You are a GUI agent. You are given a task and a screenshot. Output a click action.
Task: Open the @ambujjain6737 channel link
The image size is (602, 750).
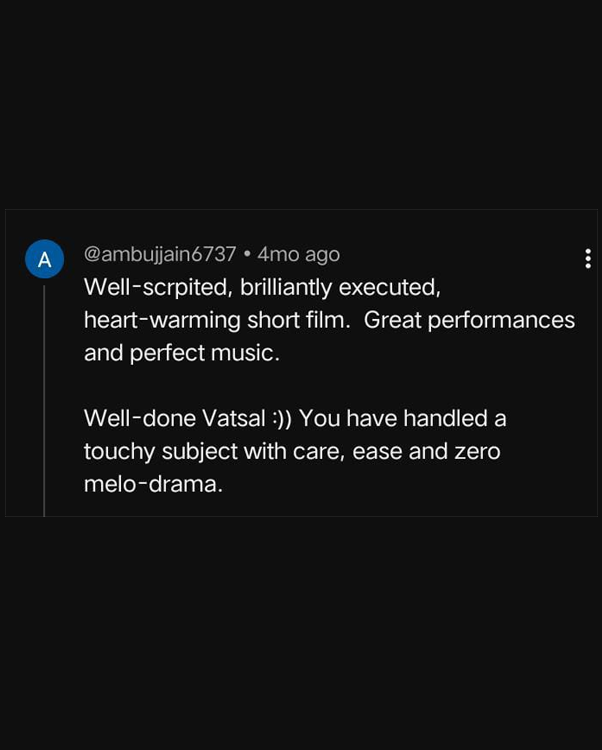[x=160, y=254]
